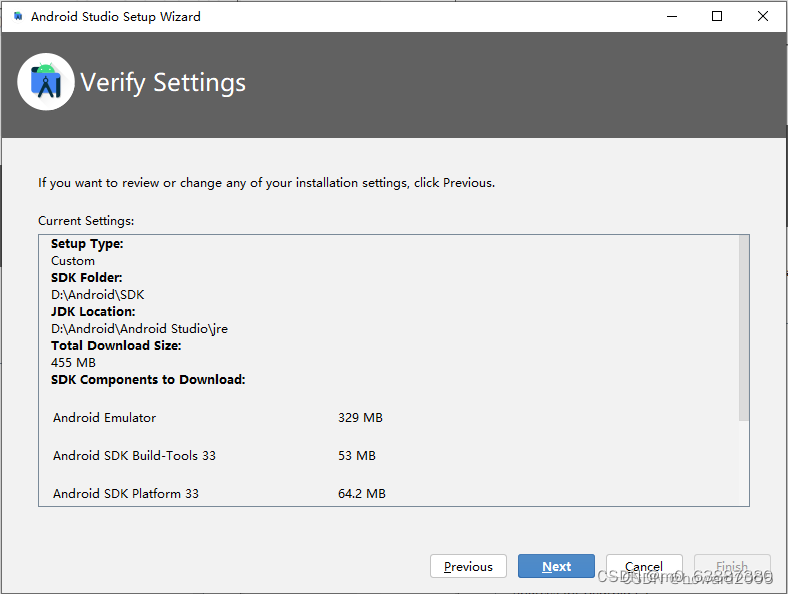
Task: Click the settings list vertical scrollbar
Action: tap(744, 328)
